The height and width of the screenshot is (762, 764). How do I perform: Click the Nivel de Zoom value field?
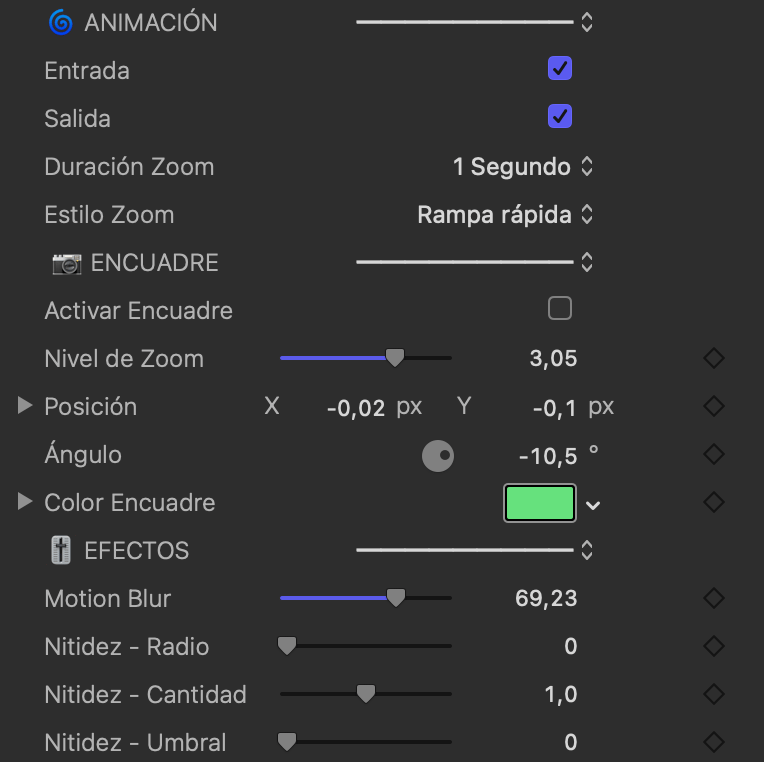(x=553, y=358)
